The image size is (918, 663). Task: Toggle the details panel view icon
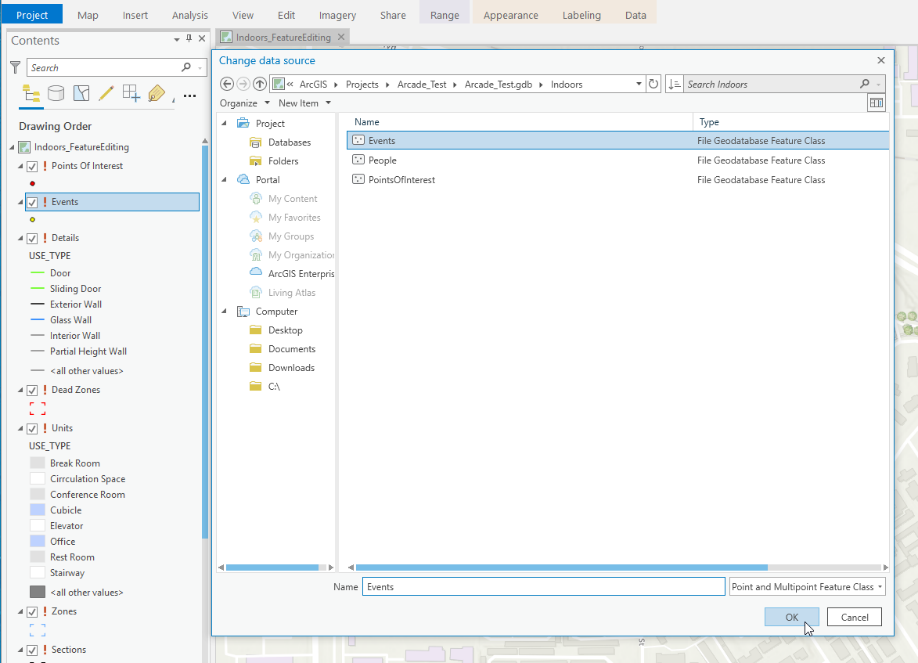[876, 103]
